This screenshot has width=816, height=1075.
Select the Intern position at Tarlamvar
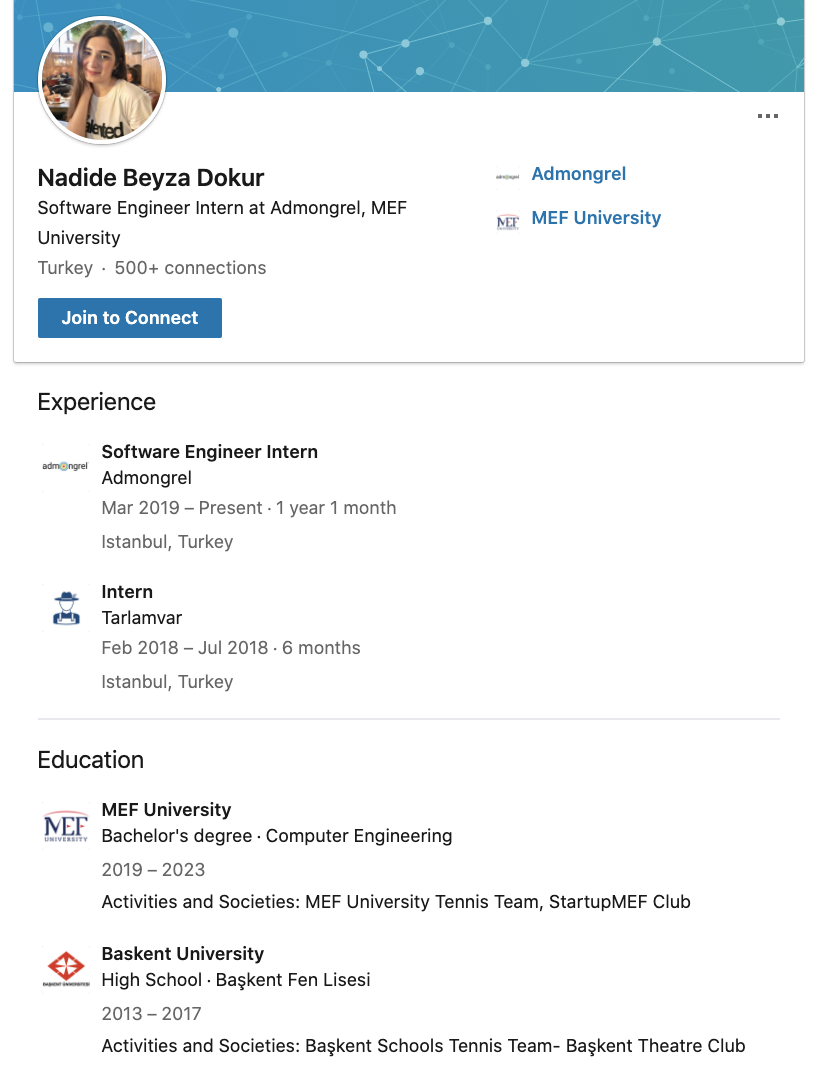click(127, 592)
